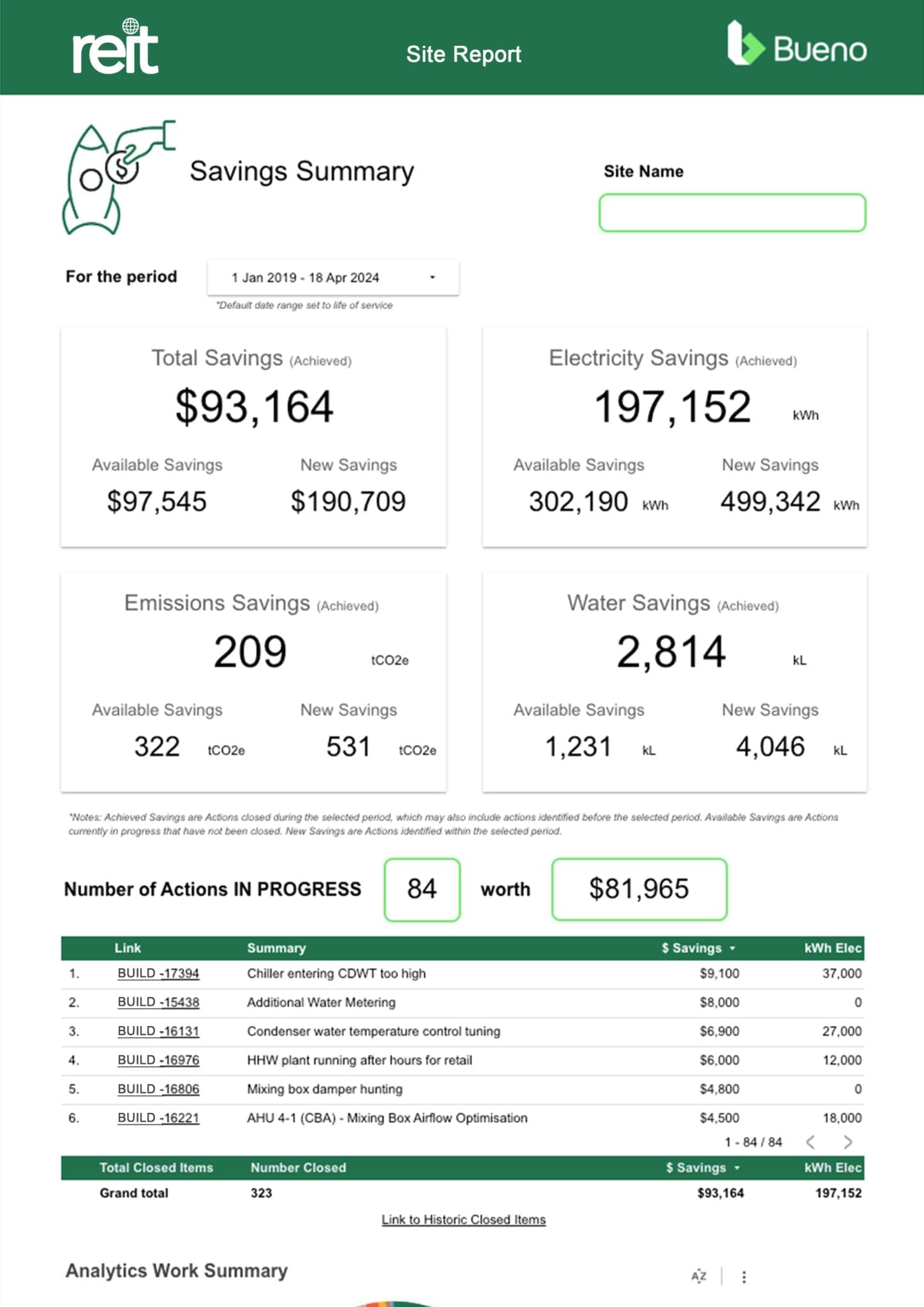
Task: Open the BUILD-15438 action link
Action: [158, 1003]
